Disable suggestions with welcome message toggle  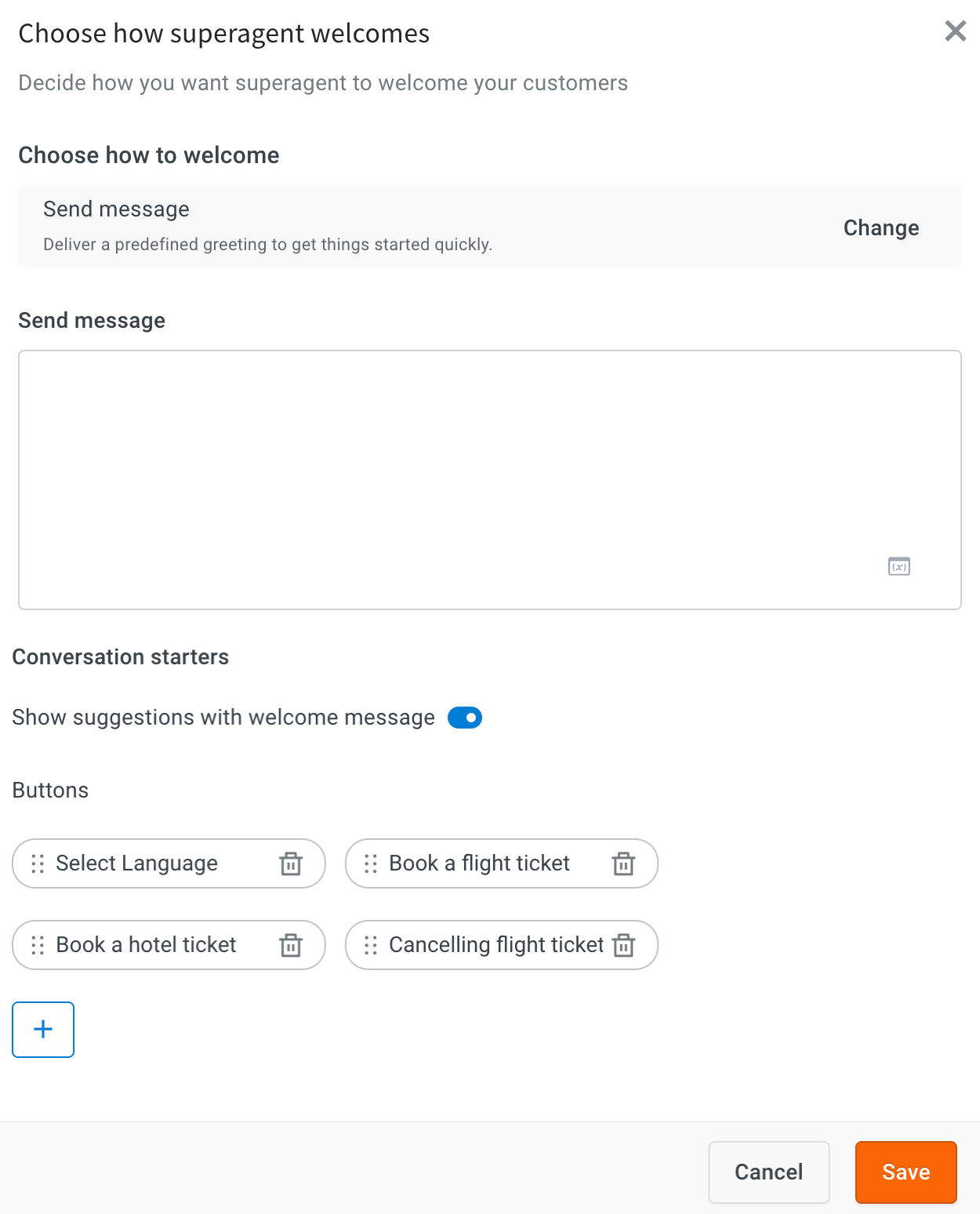465,718
